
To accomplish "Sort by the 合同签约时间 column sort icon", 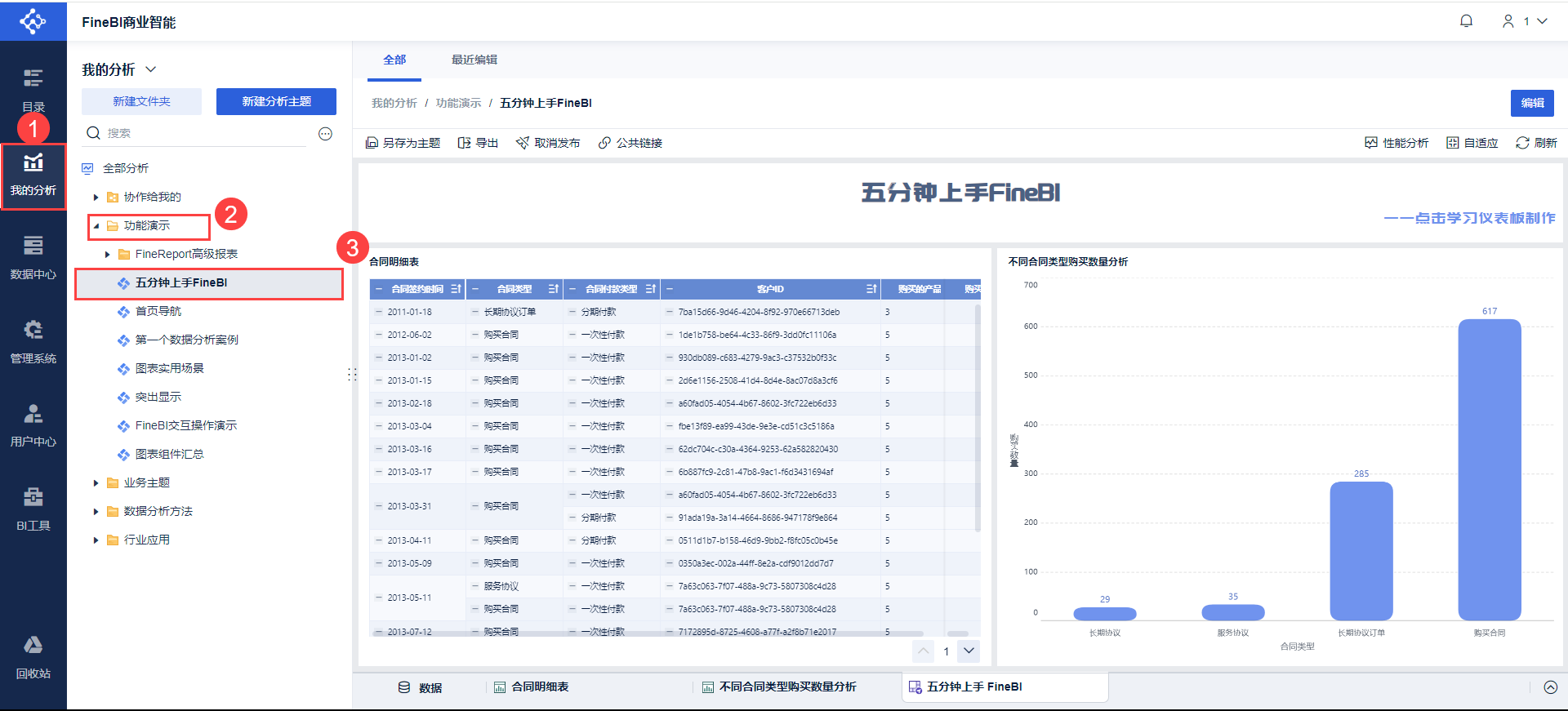I will pos(456,289).
